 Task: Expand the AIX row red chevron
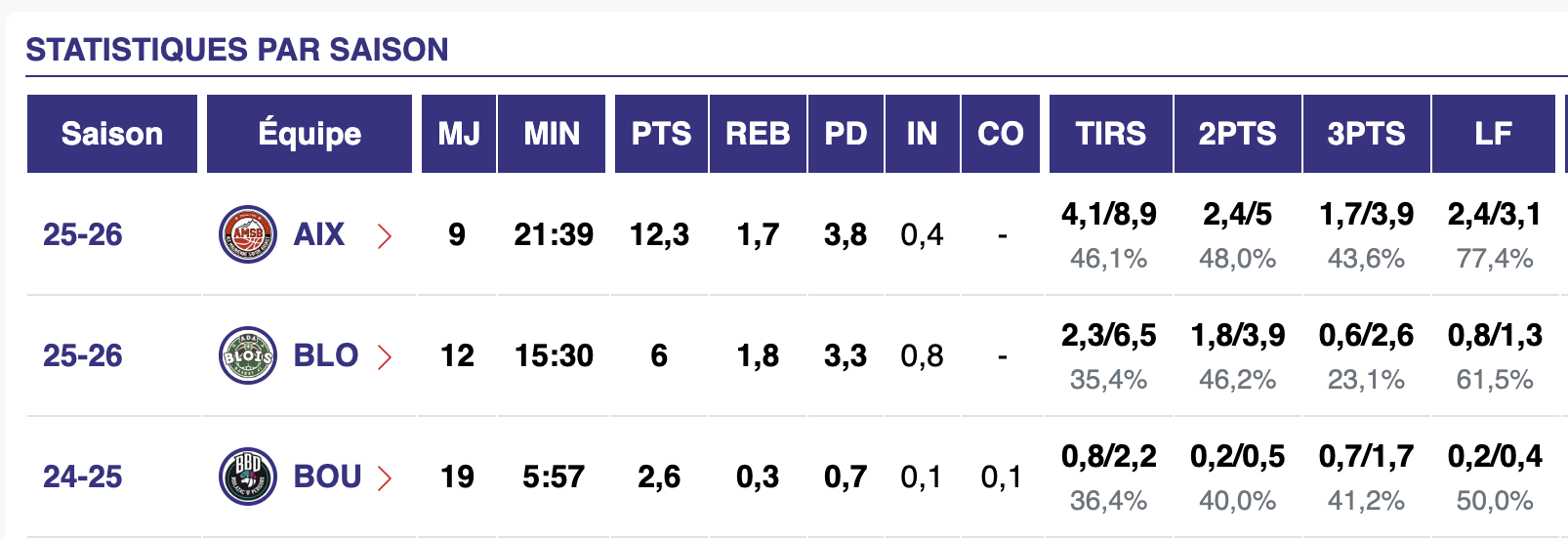[x=385, y=236]
